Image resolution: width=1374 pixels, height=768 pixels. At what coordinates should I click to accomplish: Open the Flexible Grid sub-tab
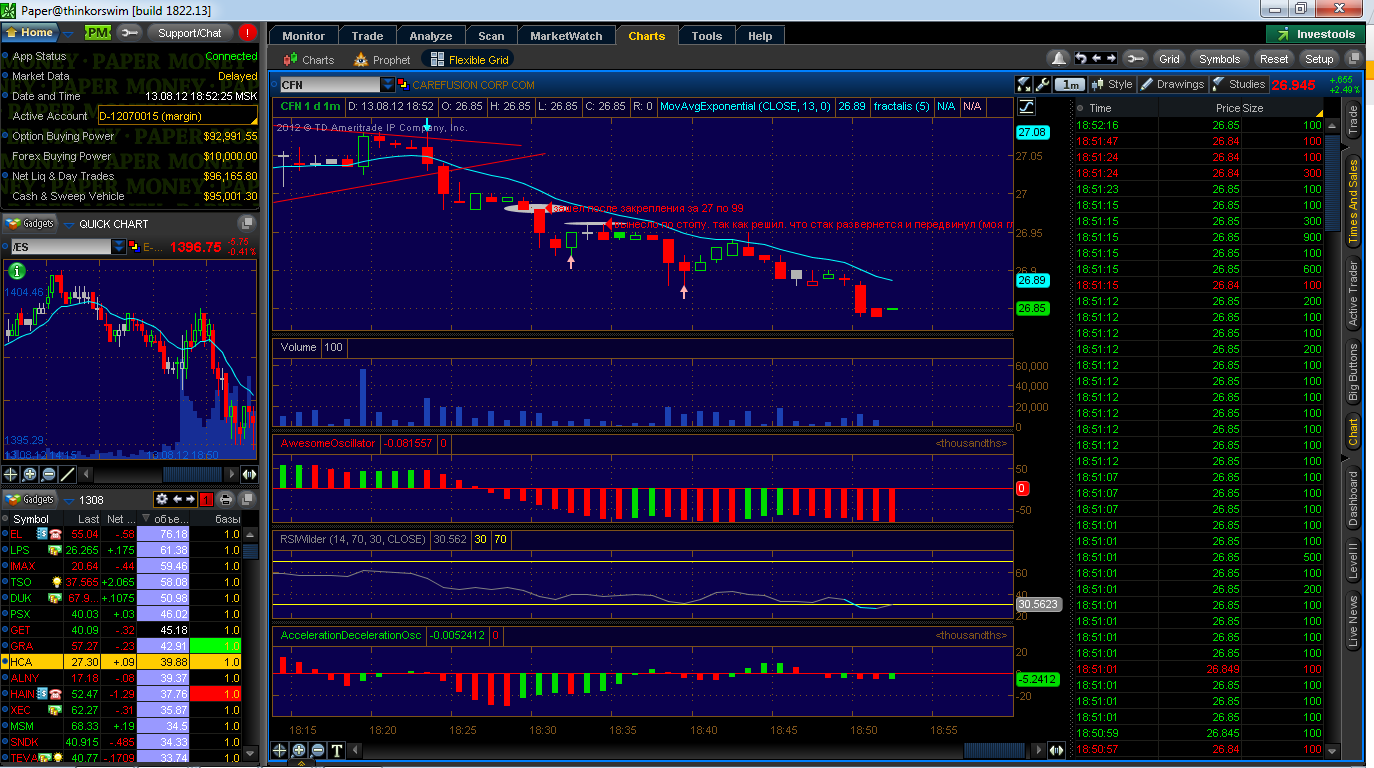coord(469,60)
